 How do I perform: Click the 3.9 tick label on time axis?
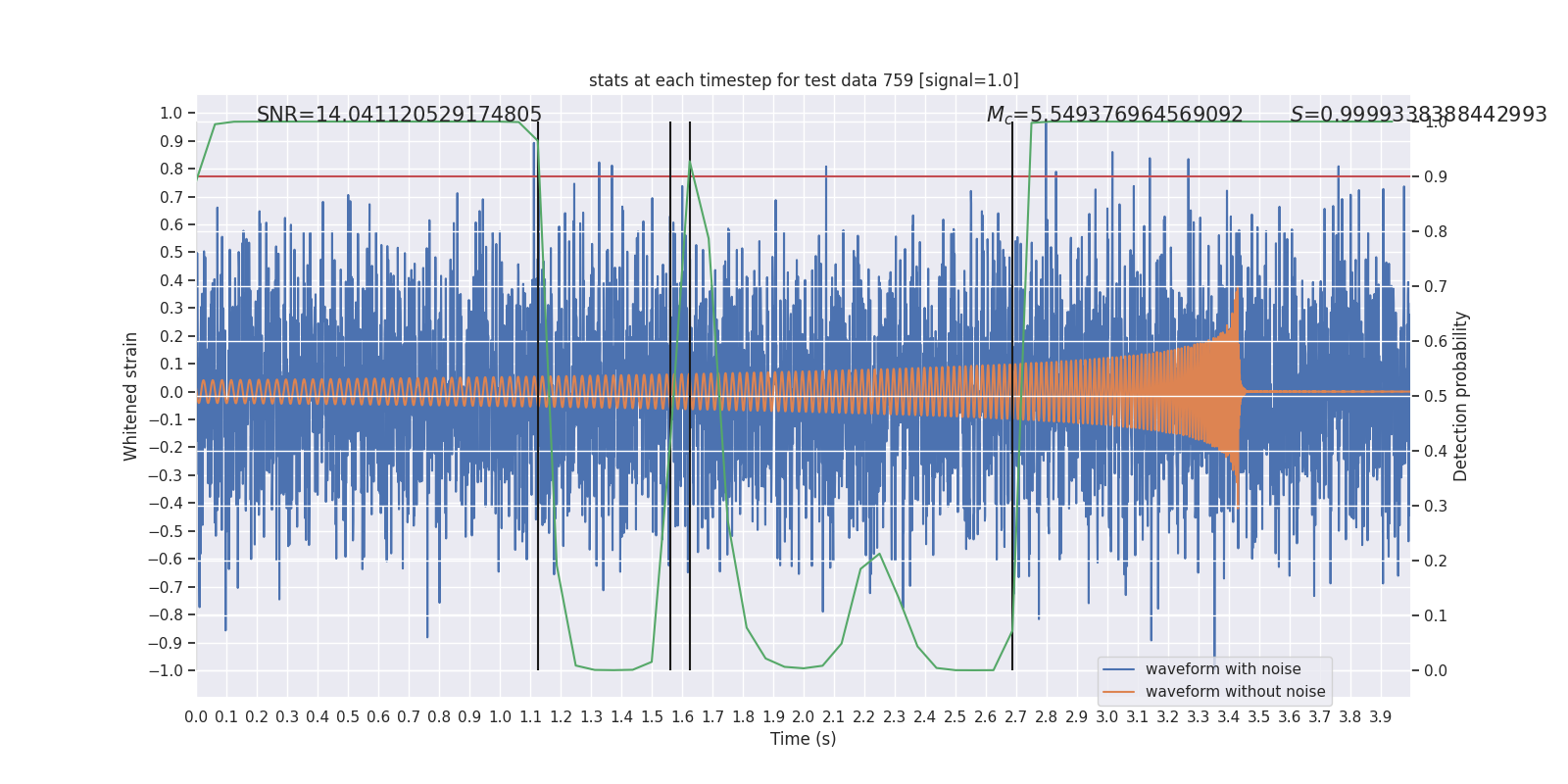(1380, 717)
